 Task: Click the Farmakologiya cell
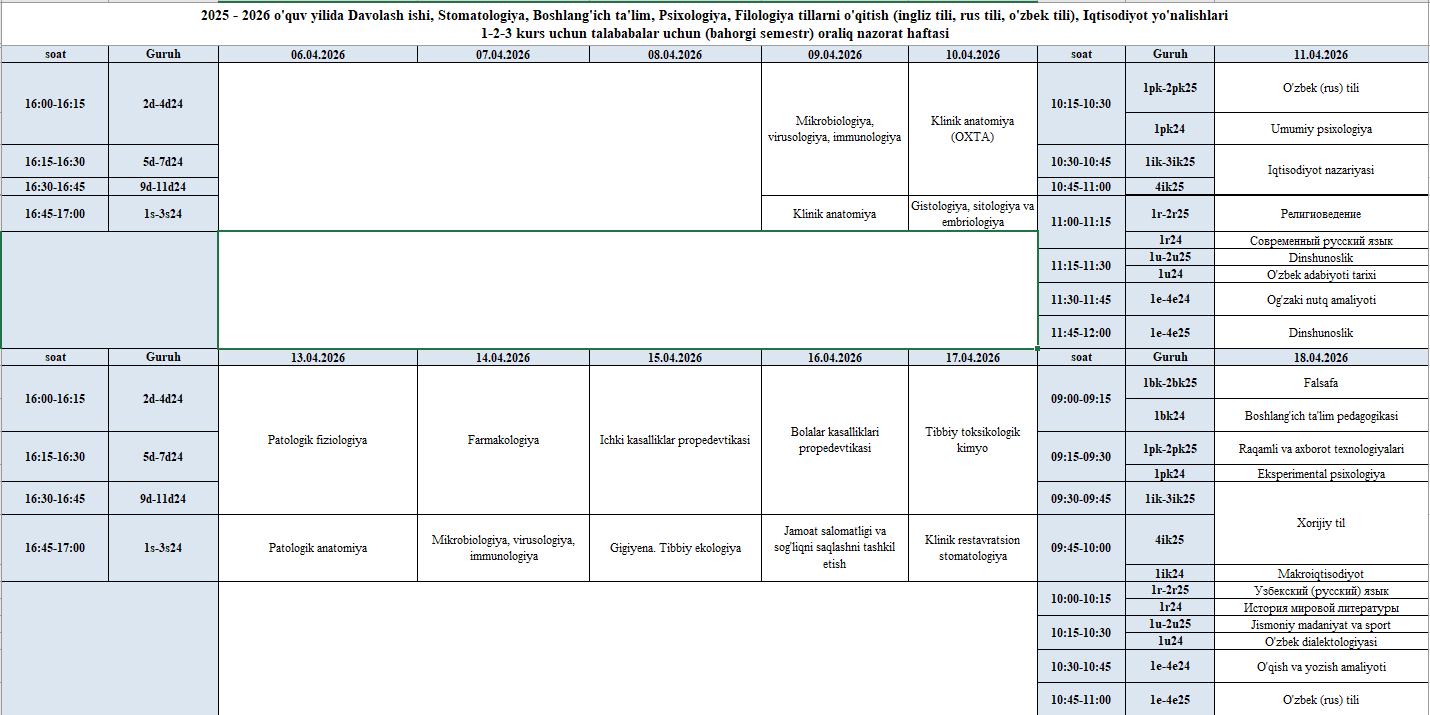tap(503, 440)
